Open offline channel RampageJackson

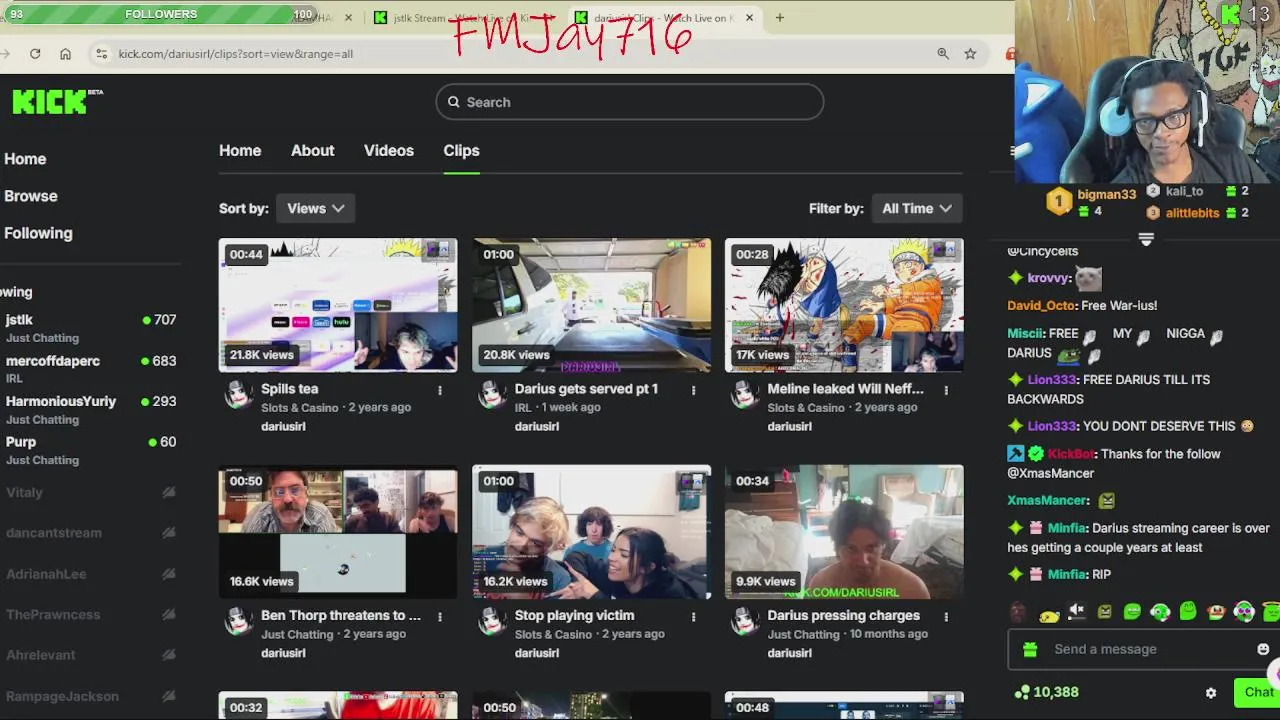[90, 696]
